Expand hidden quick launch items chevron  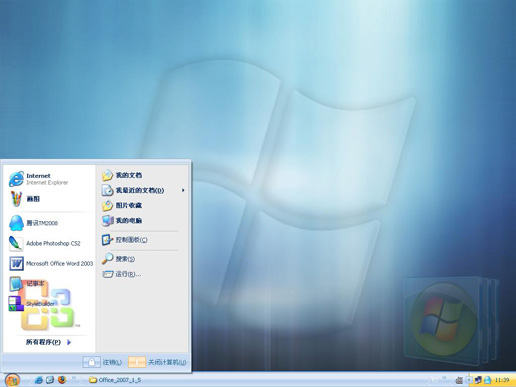click(74, 378)
